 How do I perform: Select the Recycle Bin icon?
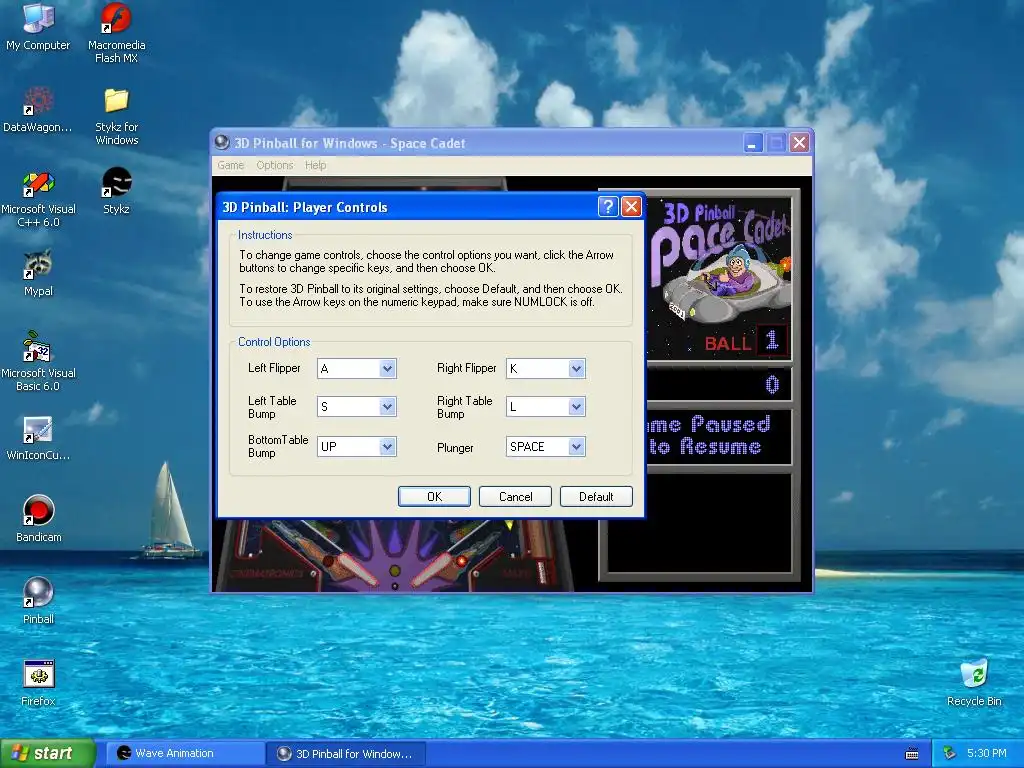(x=974, y=683)
